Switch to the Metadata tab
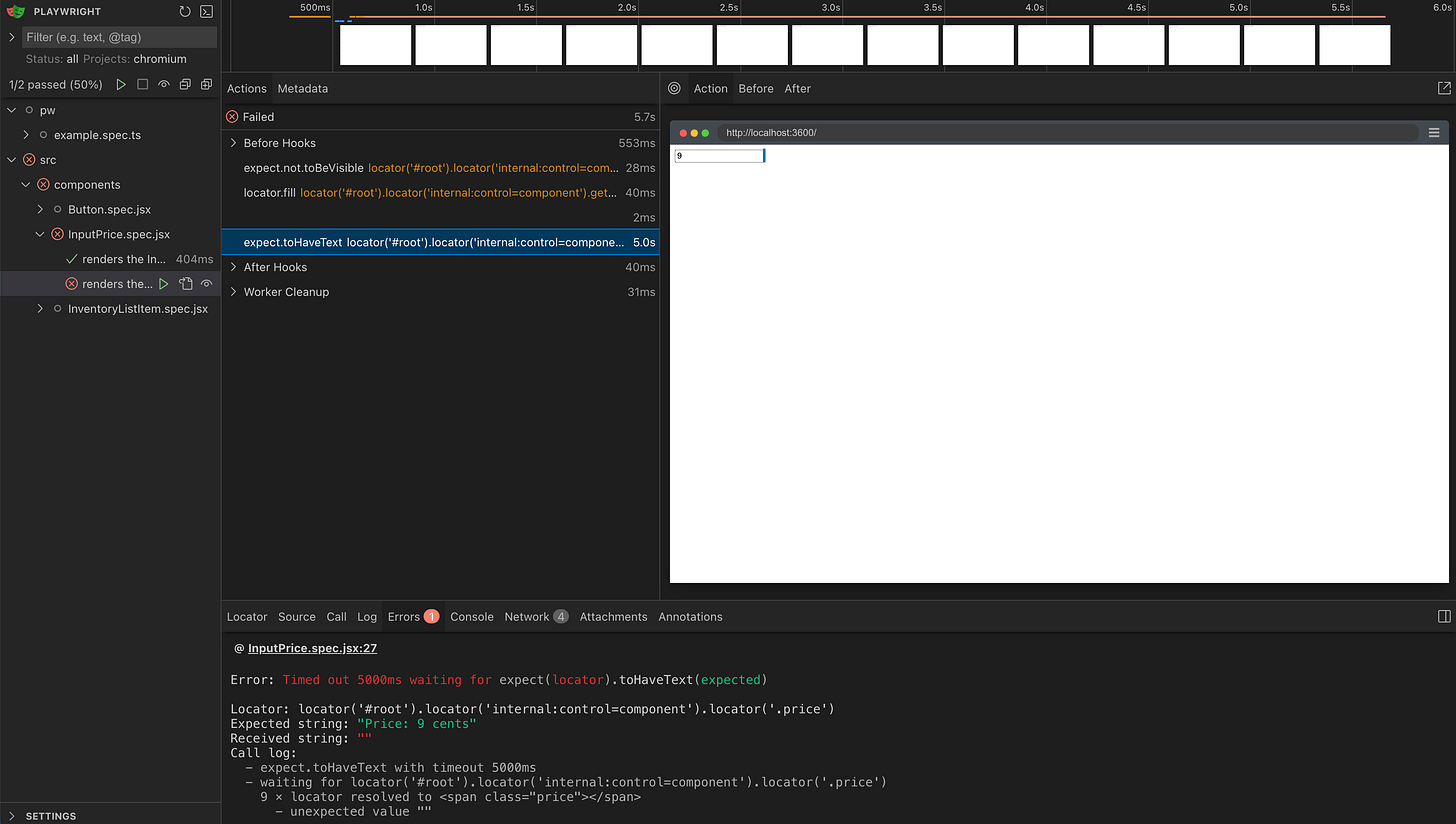Image resolution: width=1456 pixels, height=824 pixels. pyautogui.click(x=303, y=88)
